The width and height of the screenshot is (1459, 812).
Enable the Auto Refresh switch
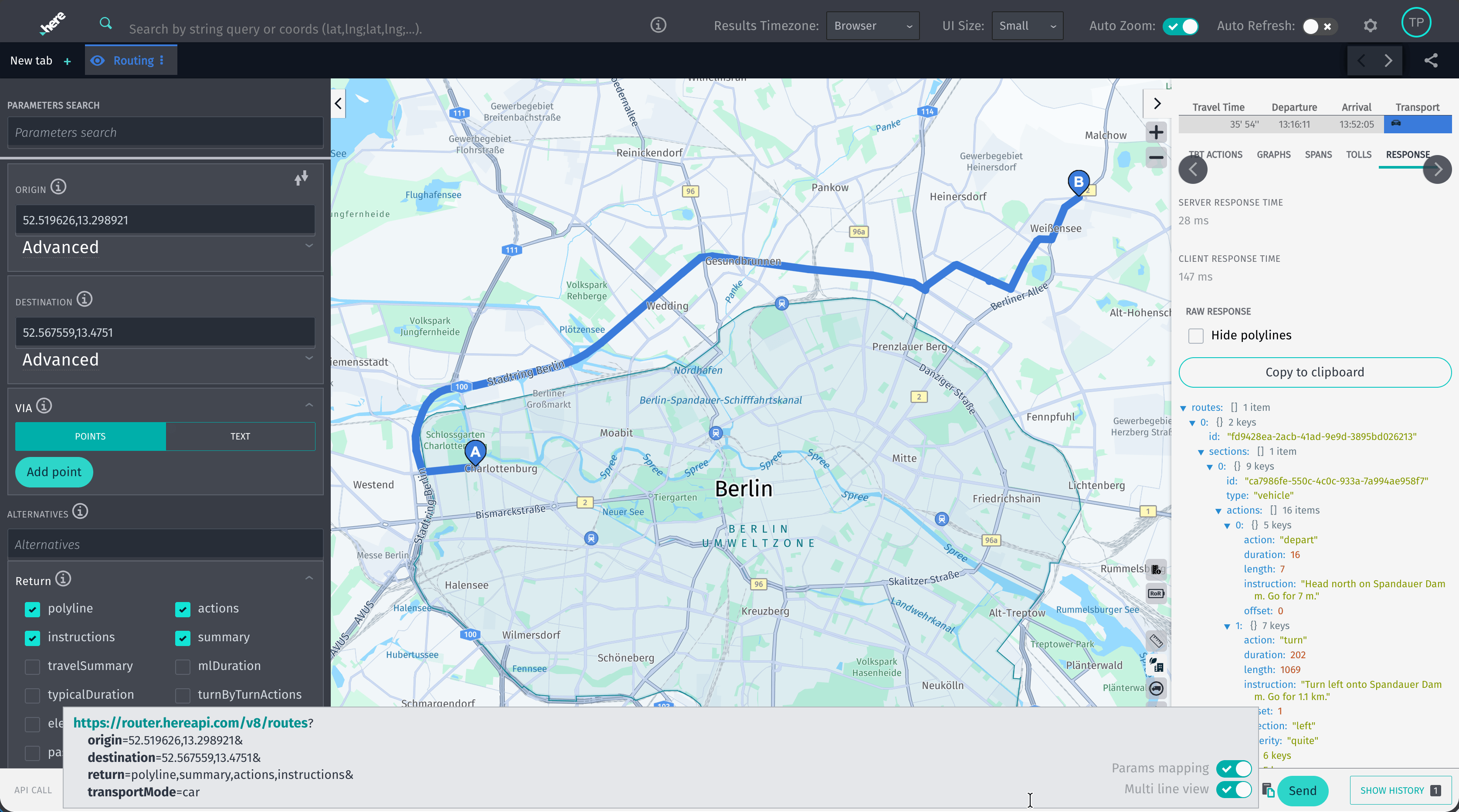click(1320, 26)
